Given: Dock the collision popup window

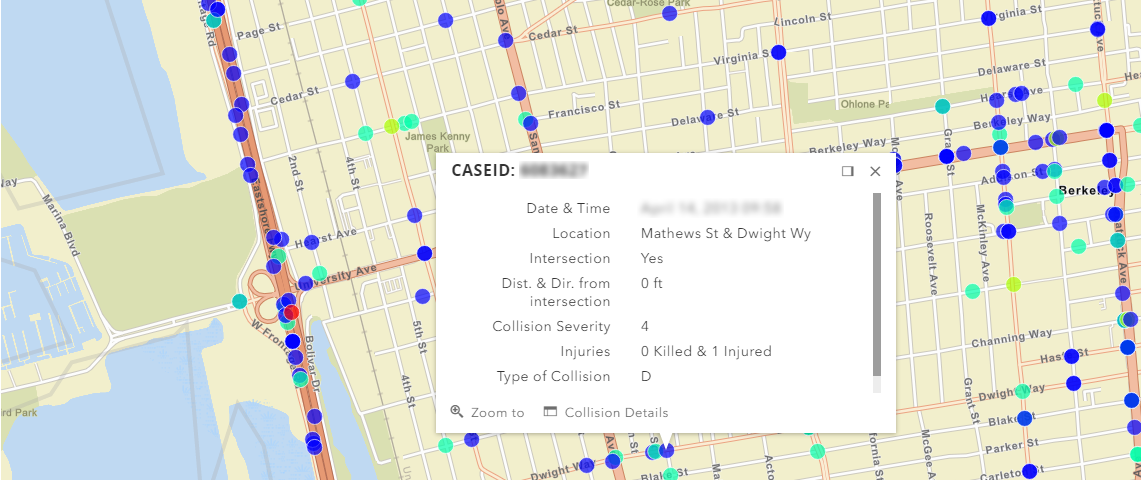Looking at the screenshot, I should coord(848,171).
